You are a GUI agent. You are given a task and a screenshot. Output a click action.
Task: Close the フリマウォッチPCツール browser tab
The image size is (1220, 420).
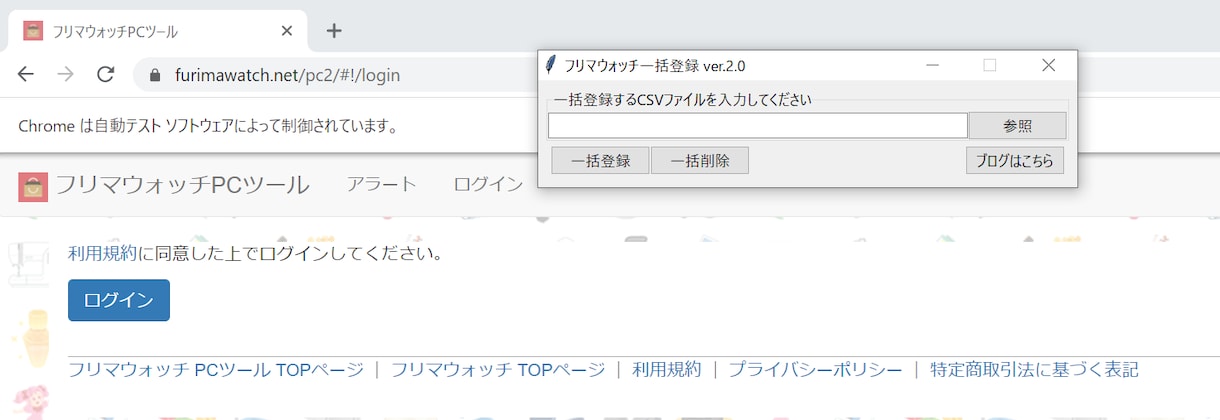pos(287,31)
